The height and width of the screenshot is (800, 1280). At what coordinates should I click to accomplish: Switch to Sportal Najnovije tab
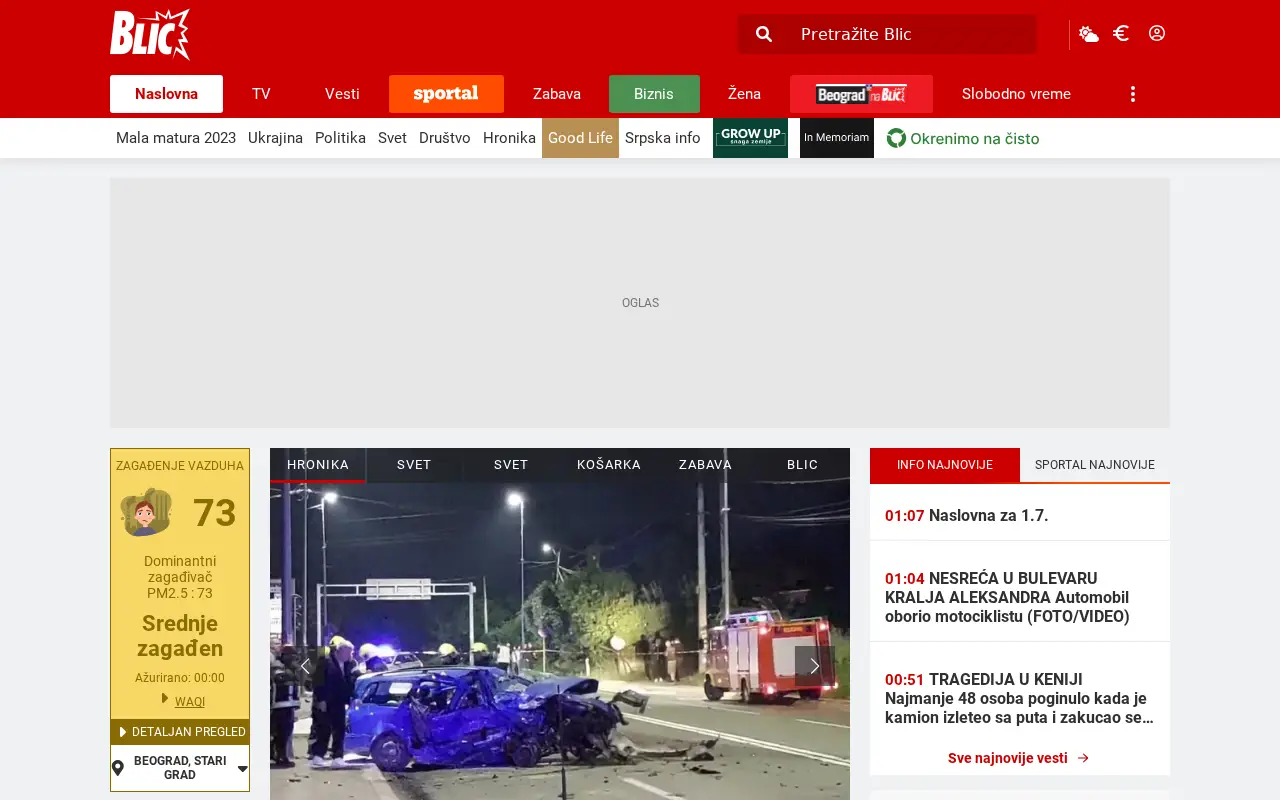[x=1095, y=465]
